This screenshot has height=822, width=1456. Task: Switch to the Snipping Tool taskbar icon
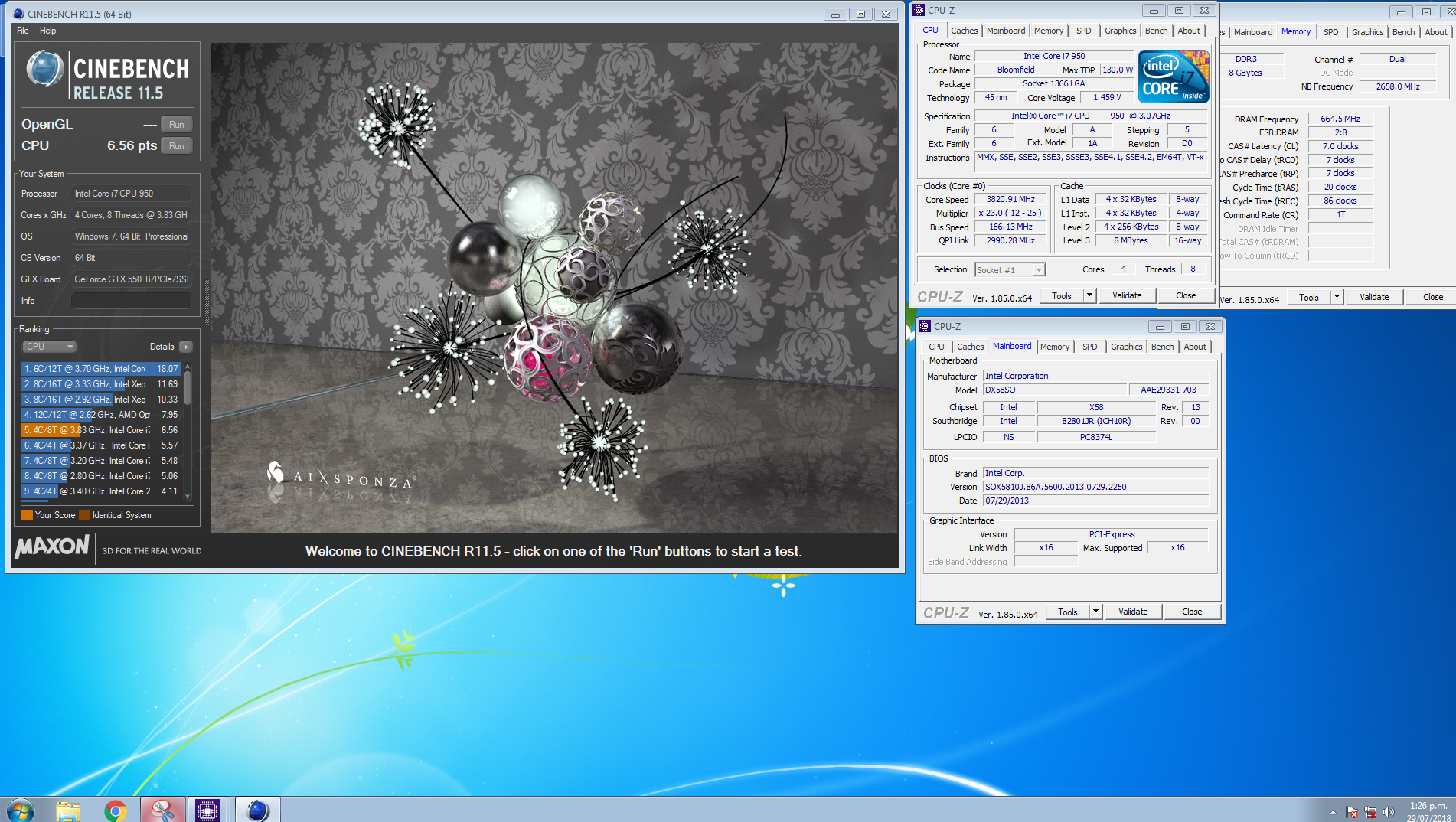(162, 810)
